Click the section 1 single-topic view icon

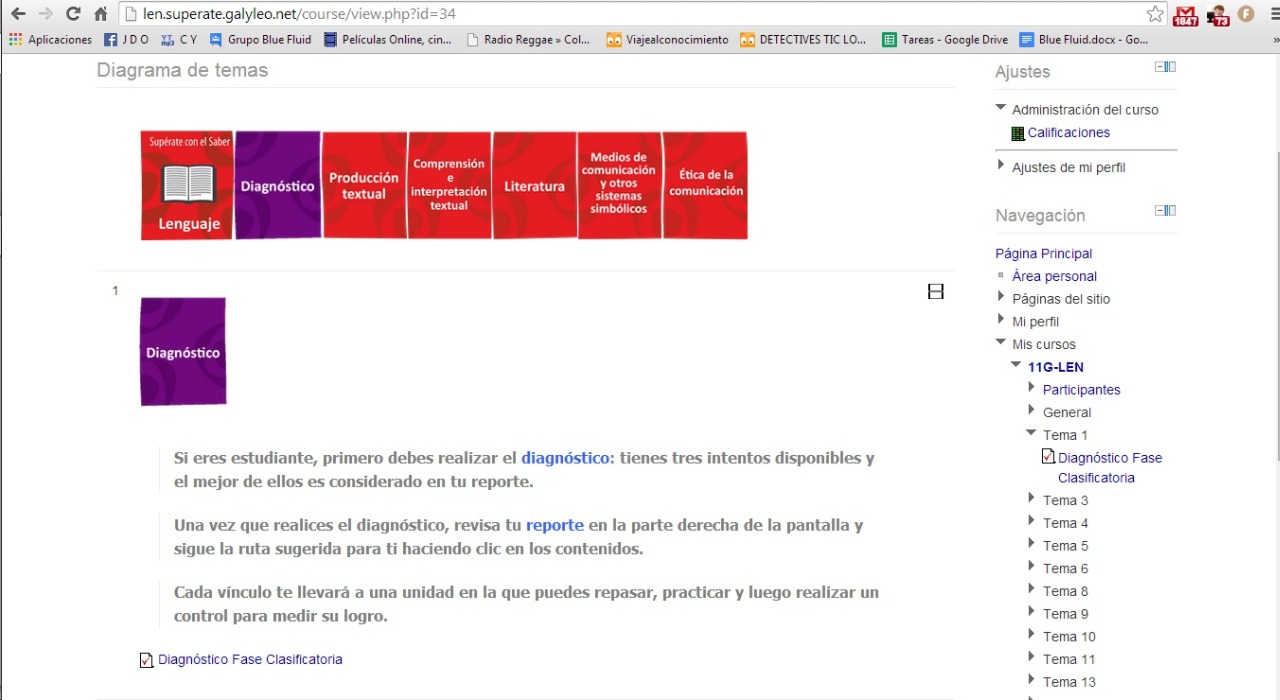(x=935, y=292)
